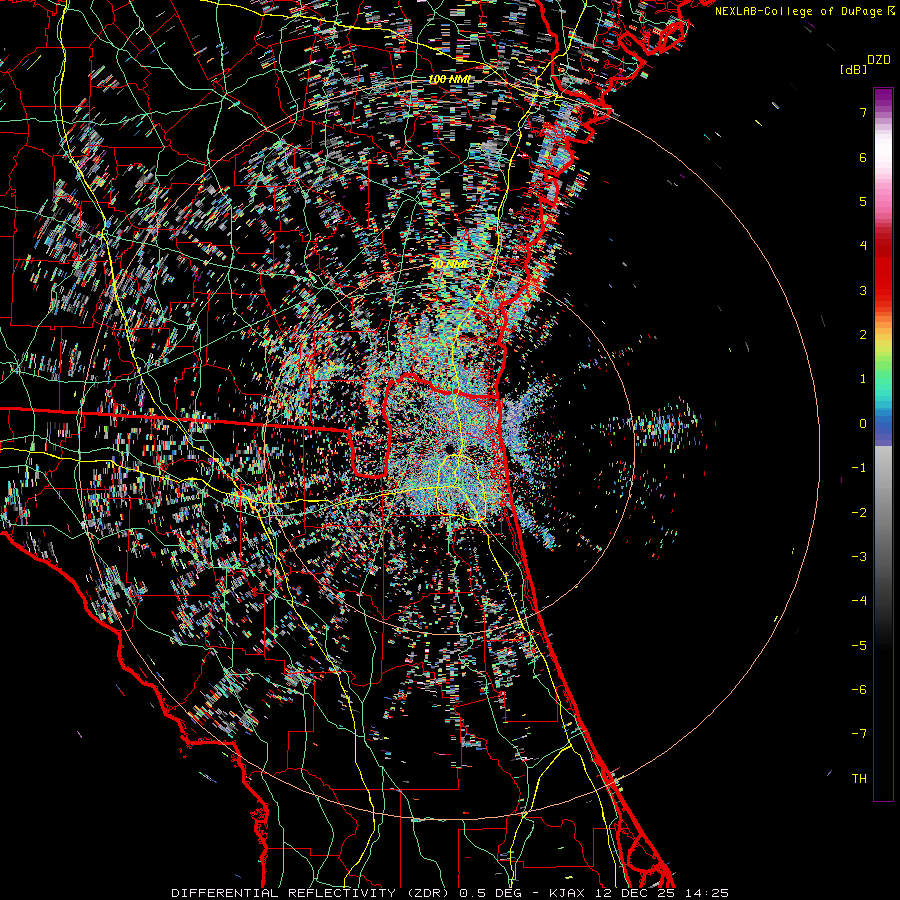Click the -1 value on the scale

[x=859, y=468]
